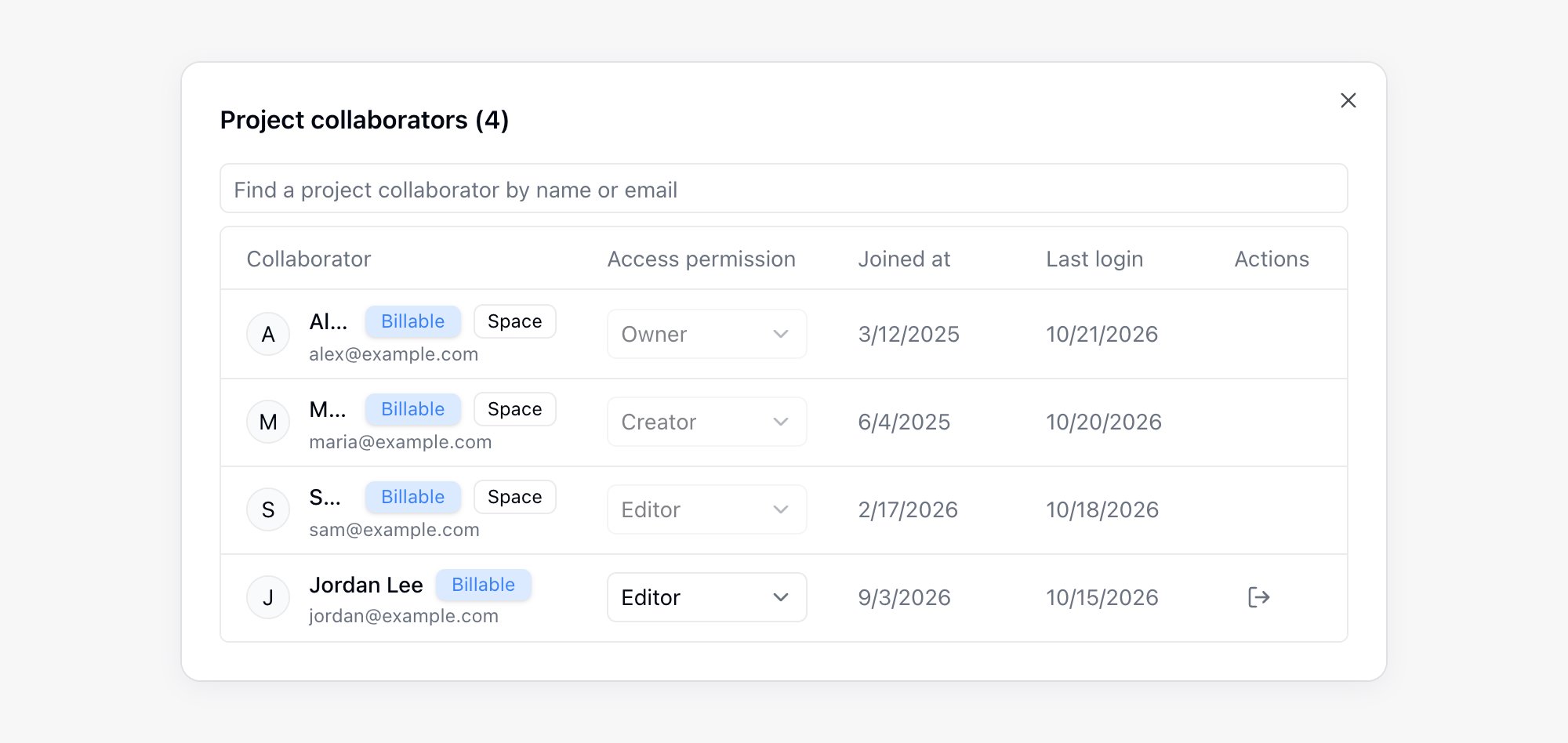Screen dimensions: 1568x743
Task: Click the truncated name Al... in alex's row
Action: [328, 321]
